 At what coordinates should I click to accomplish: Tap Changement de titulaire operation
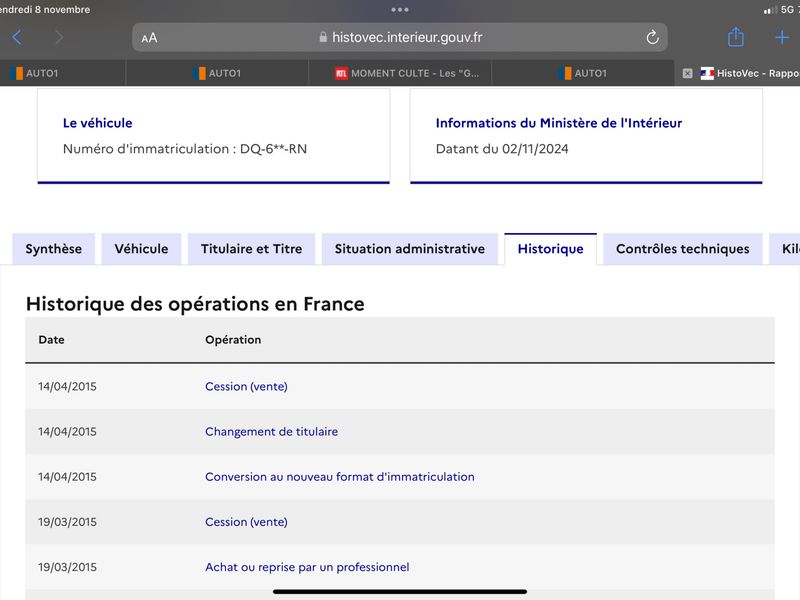tap(271, 432)
